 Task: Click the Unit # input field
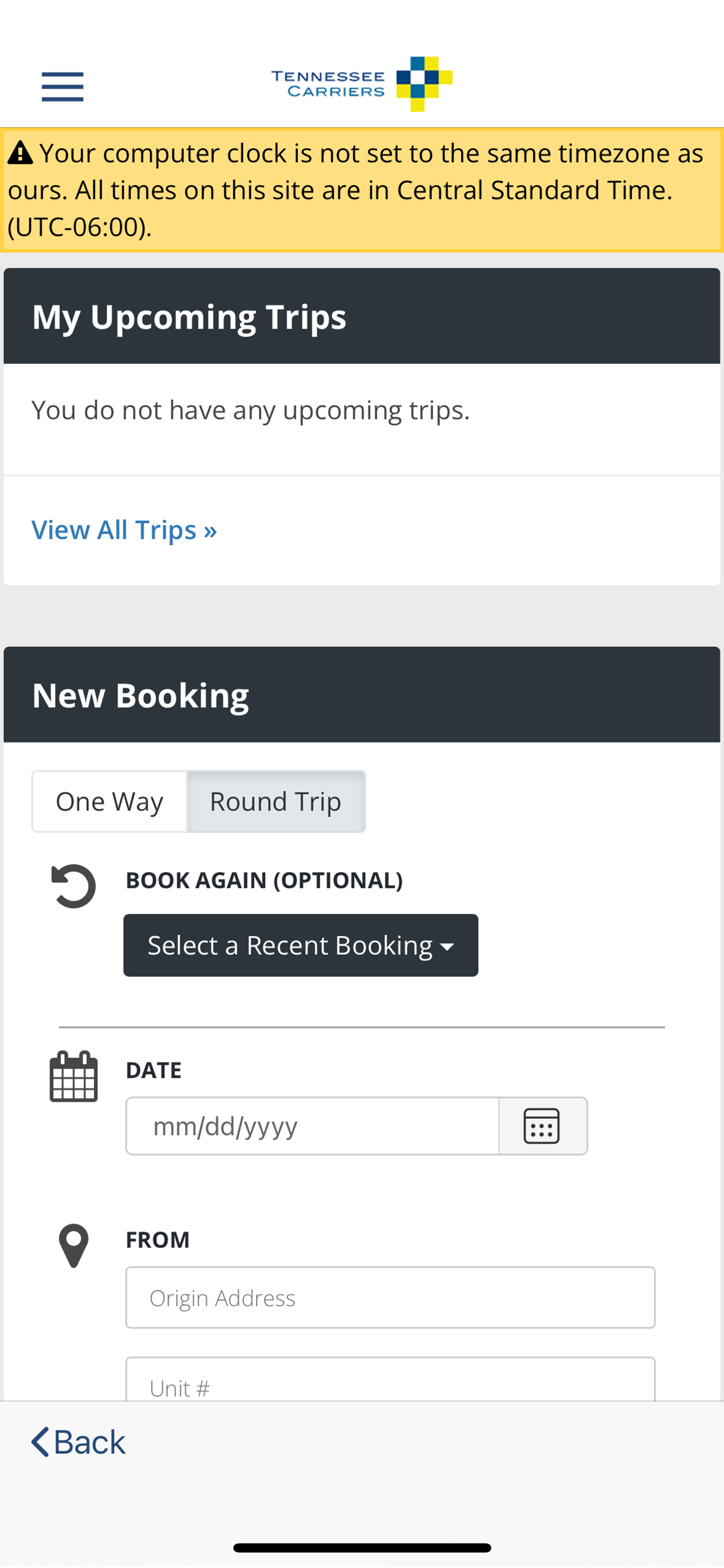(390, 1380)
